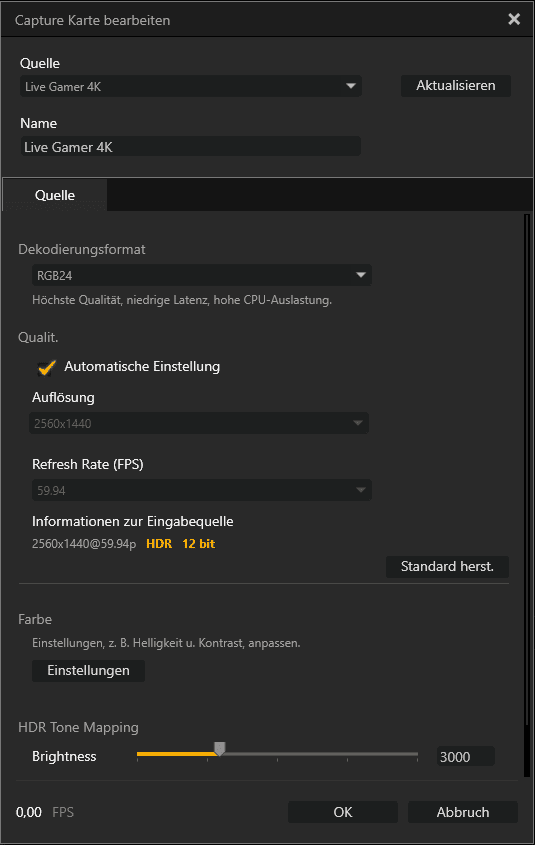The width and height of the screenshot is (535, 845).
Task: Switch to the Quelle tab
Action: [55, 195]
